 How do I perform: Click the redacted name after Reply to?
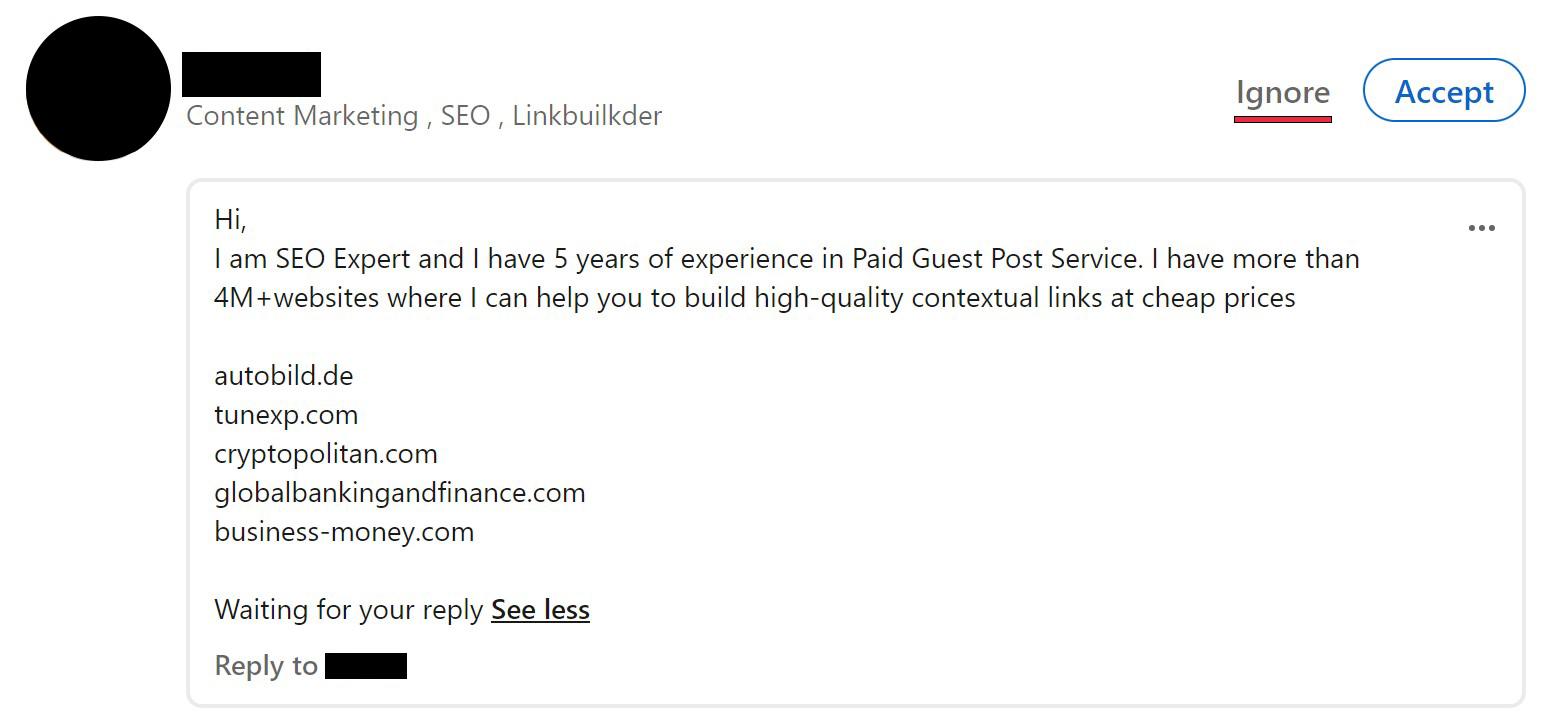[x=366, y=666]
